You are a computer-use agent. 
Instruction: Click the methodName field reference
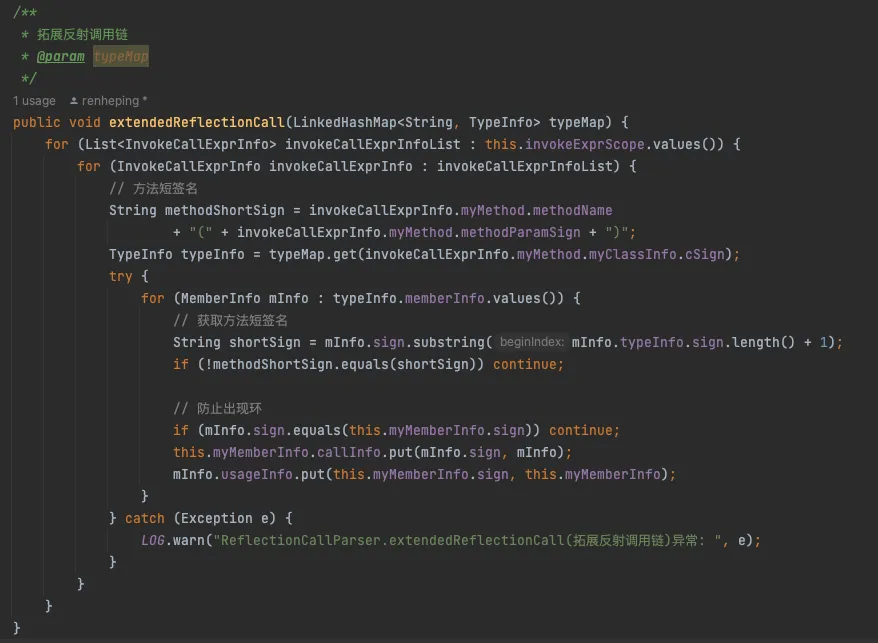click(572, 211)
